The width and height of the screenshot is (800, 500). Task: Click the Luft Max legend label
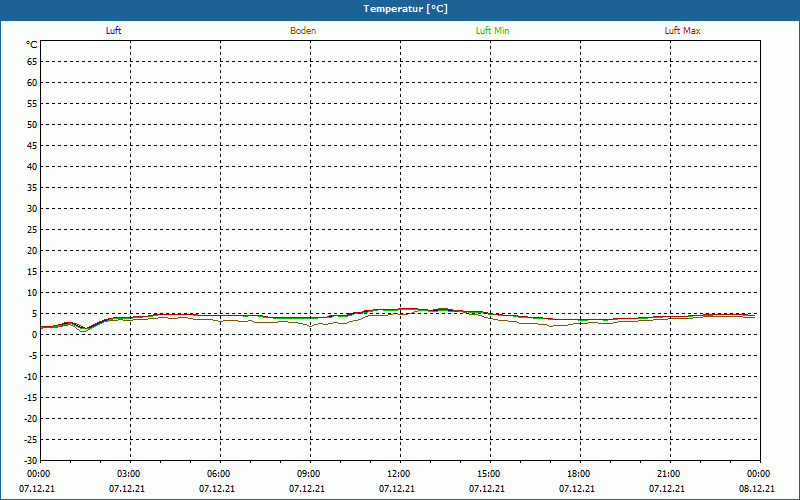[x=682, y=31]
